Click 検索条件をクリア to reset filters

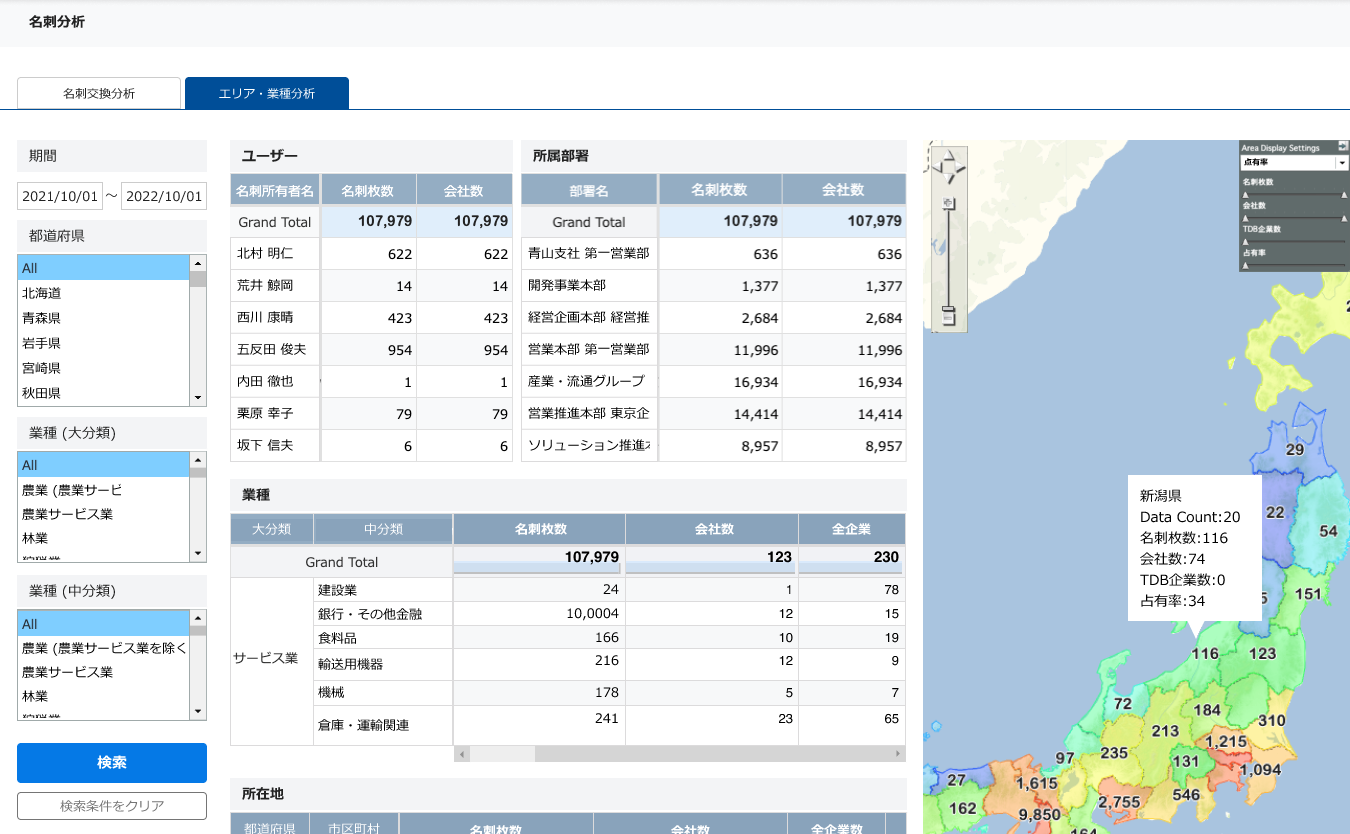(112, 806)
